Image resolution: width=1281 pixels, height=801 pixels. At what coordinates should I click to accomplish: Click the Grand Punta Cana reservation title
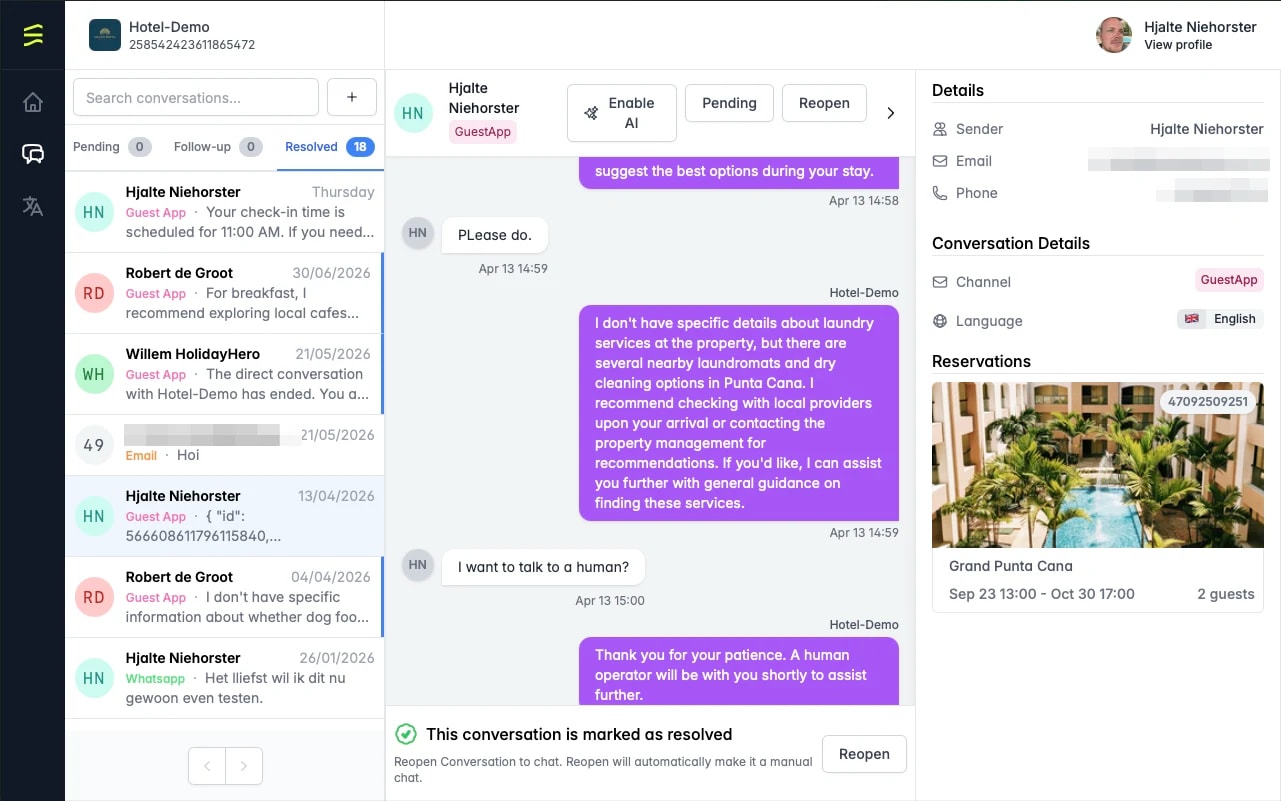tap(1011, 566)
